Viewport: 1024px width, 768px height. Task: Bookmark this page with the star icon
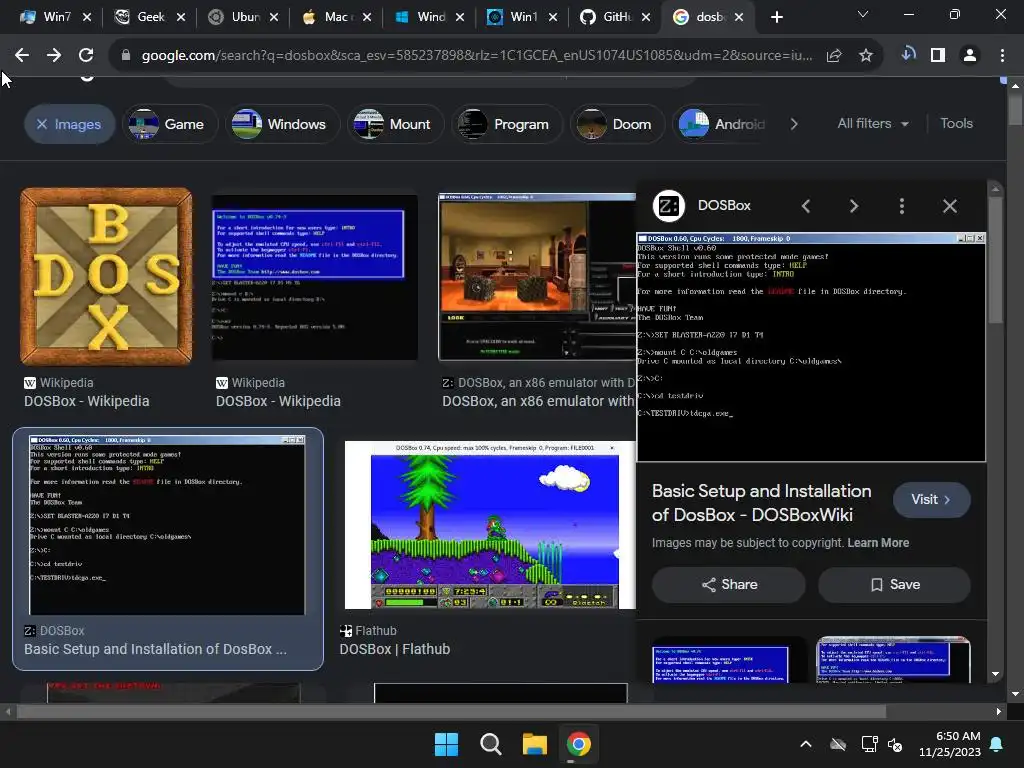[866, 56]
